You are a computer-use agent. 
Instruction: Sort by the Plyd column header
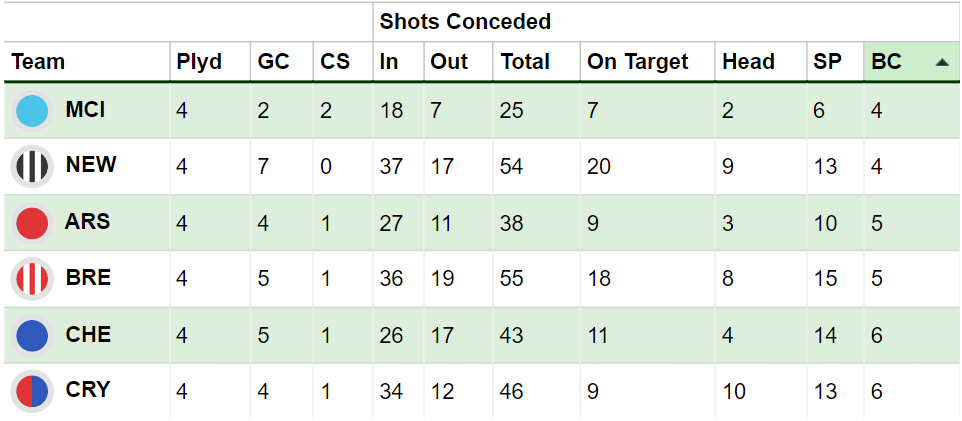point(199,62)
